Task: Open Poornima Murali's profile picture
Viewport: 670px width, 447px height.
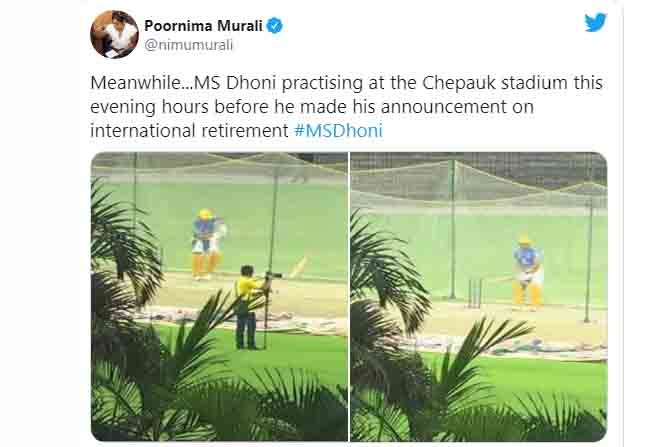Action: pos(114,34)
